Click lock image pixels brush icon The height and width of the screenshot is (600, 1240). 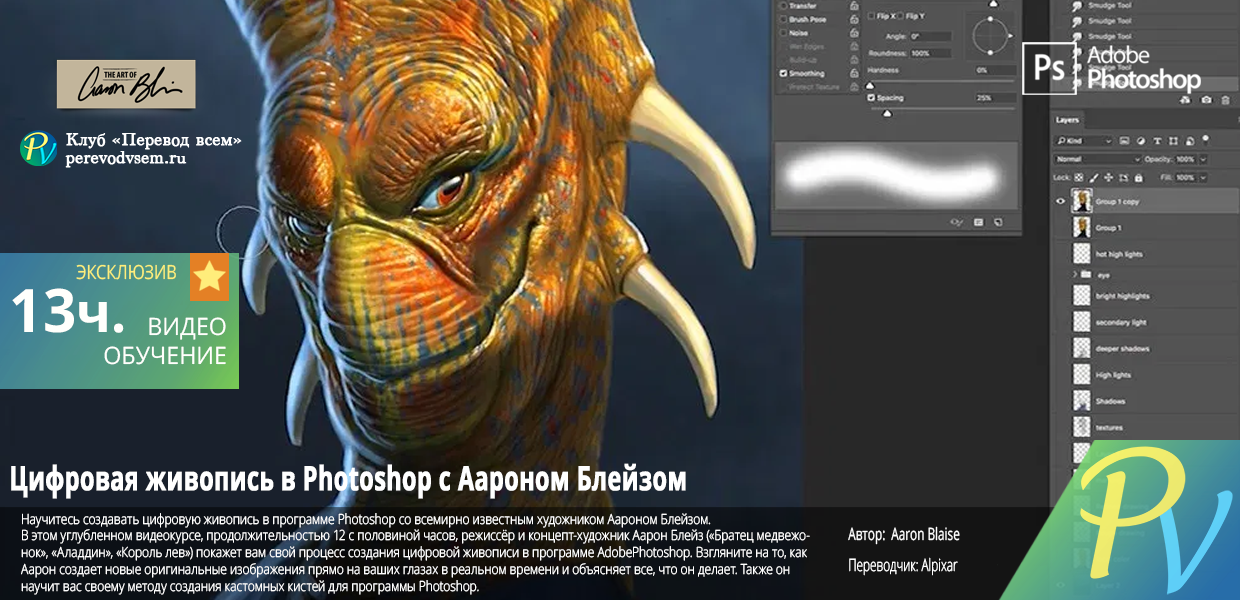[x=1094, y=177]
